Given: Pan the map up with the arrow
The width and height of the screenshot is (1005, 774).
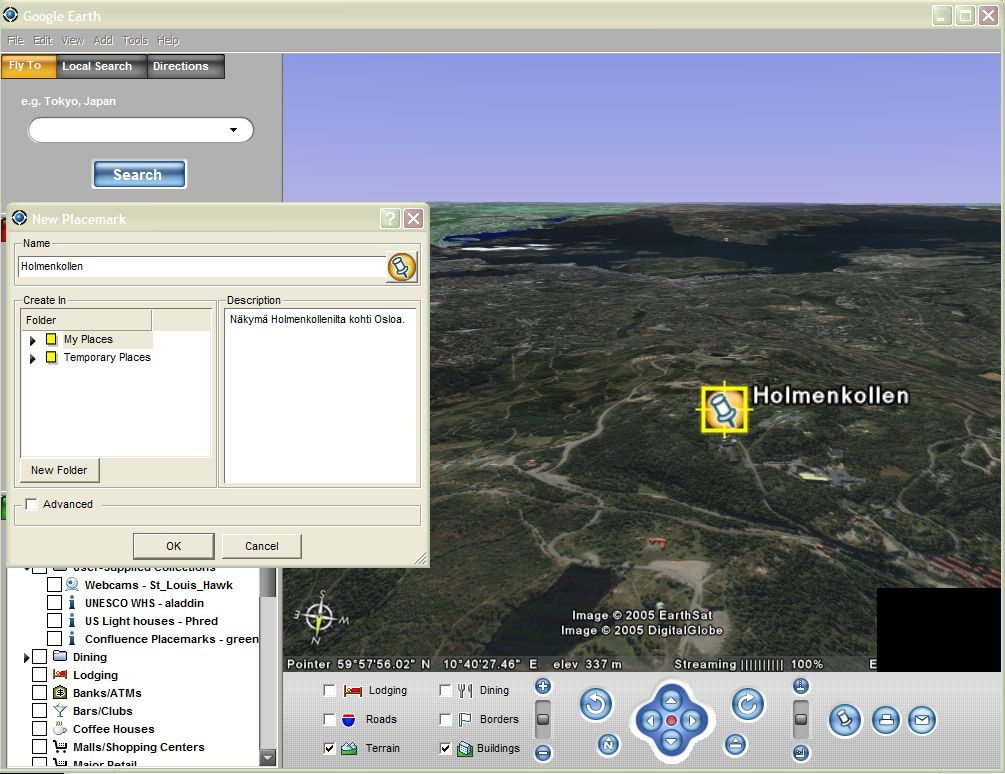Looking at the screenshot, I should point(671,700).
